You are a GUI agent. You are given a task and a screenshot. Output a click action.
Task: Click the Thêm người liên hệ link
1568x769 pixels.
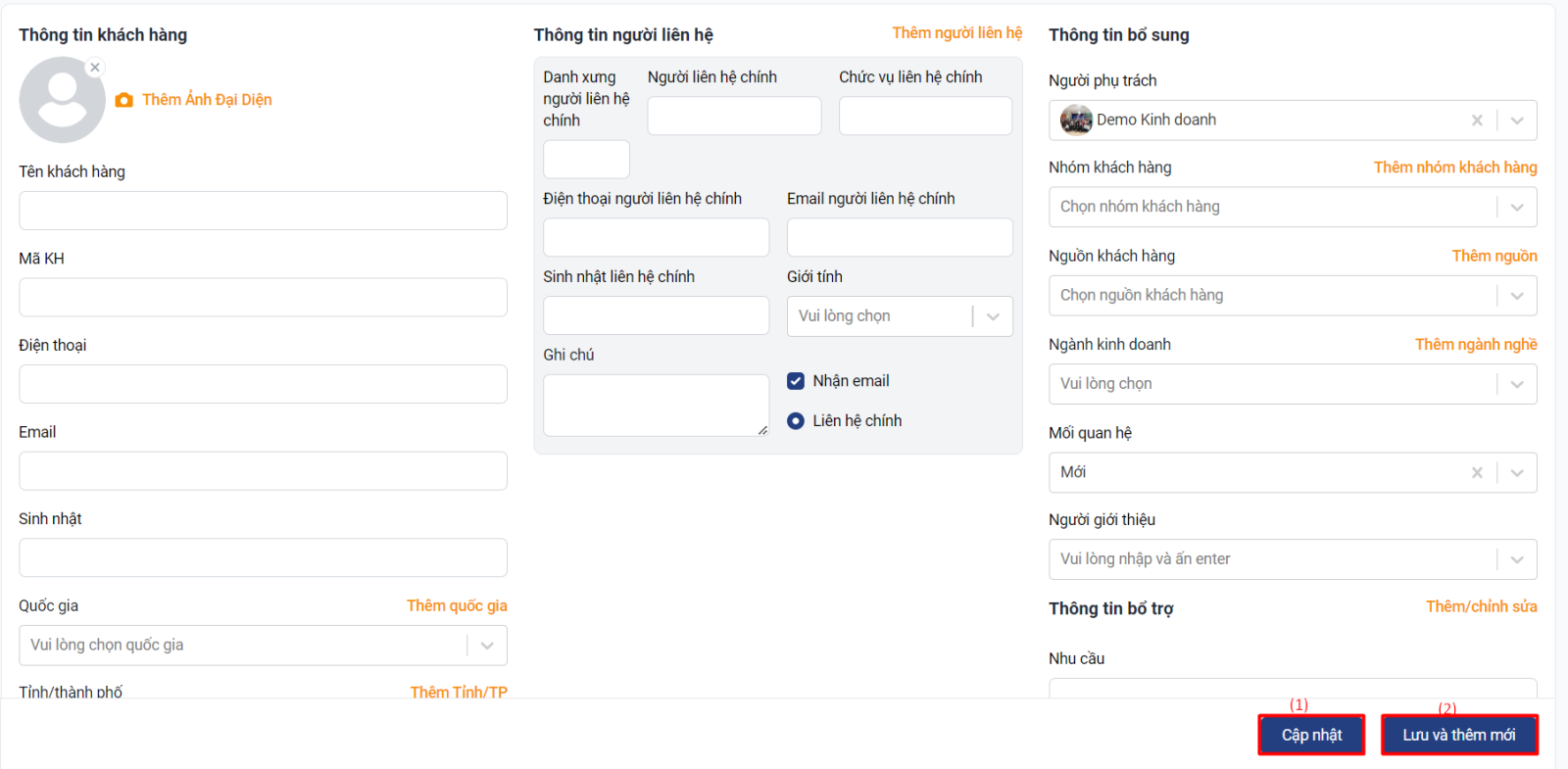coord(956,33)
